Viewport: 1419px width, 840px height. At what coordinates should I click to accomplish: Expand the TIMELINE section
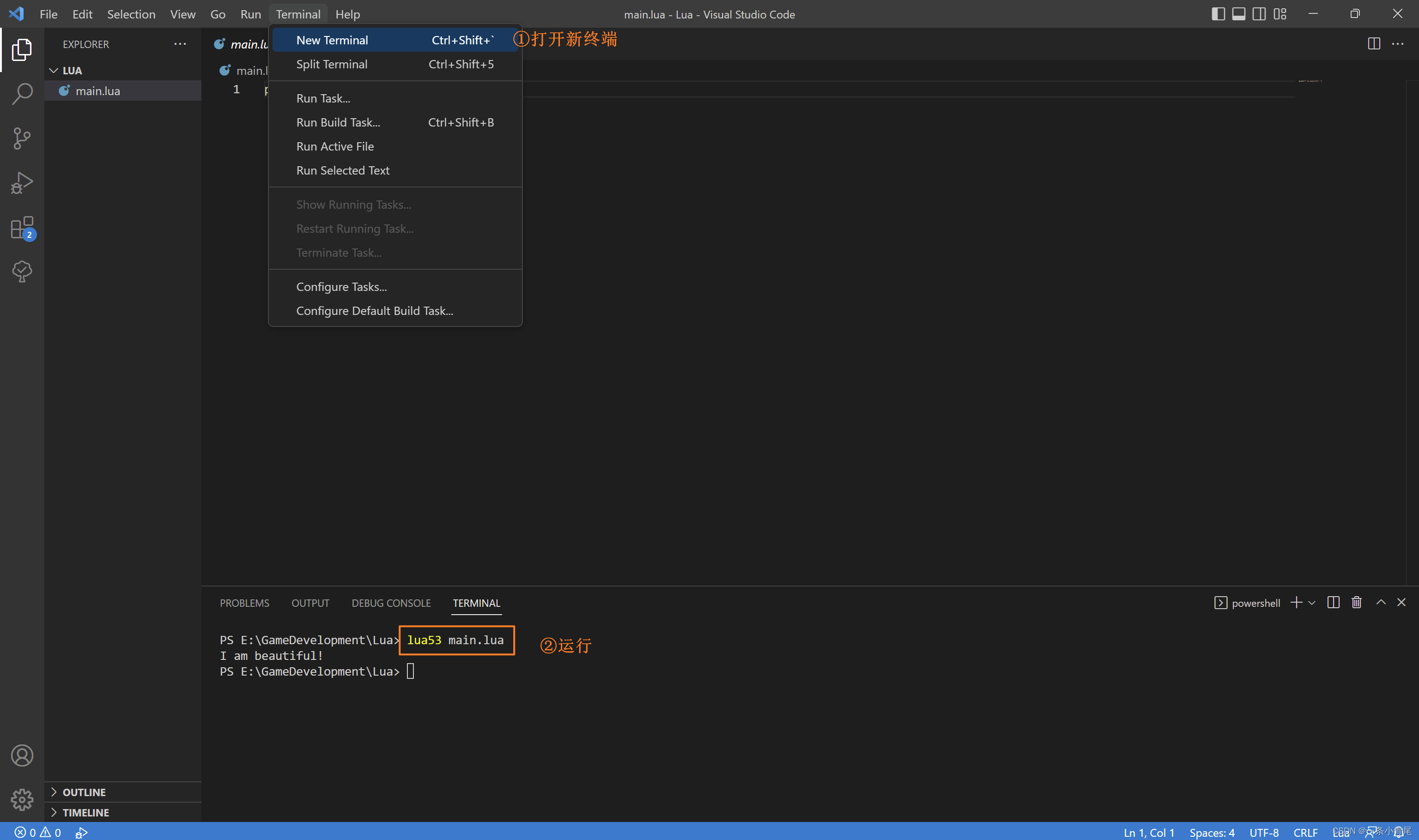point(85,812)
